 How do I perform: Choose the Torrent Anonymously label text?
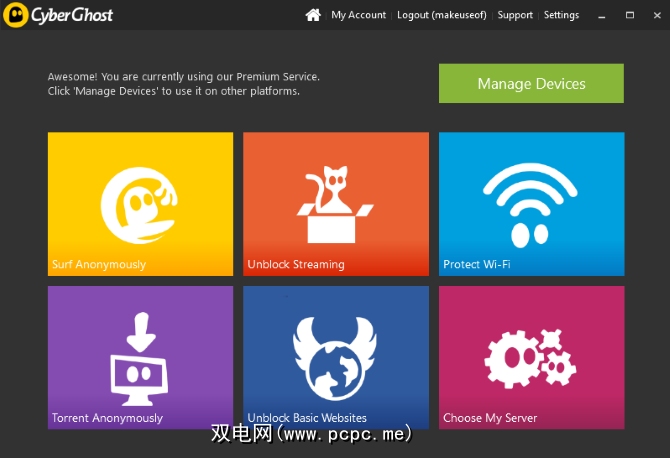coord(107,418)
